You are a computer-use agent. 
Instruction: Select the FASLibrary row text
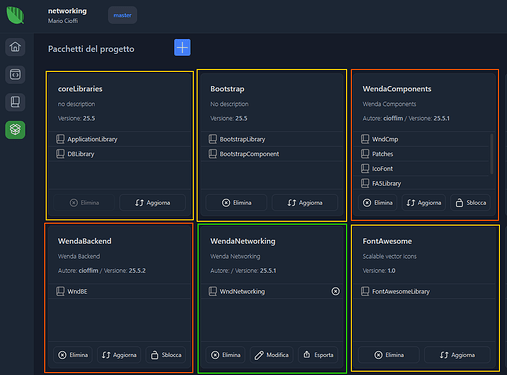[x=387, y=183]
